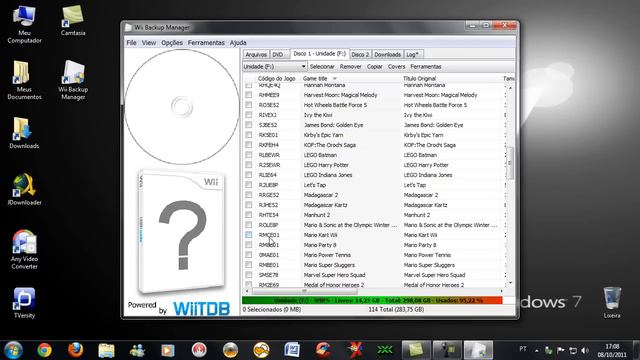Sort by Código do Jogo column header
The width and height of the screenshot is (640, 360).
tap(276, 78)
